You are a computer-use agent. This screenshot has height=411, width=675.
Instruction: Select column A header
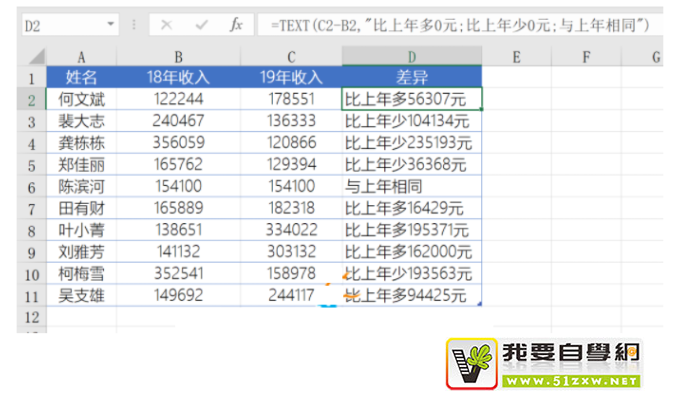tap(80, 57)
